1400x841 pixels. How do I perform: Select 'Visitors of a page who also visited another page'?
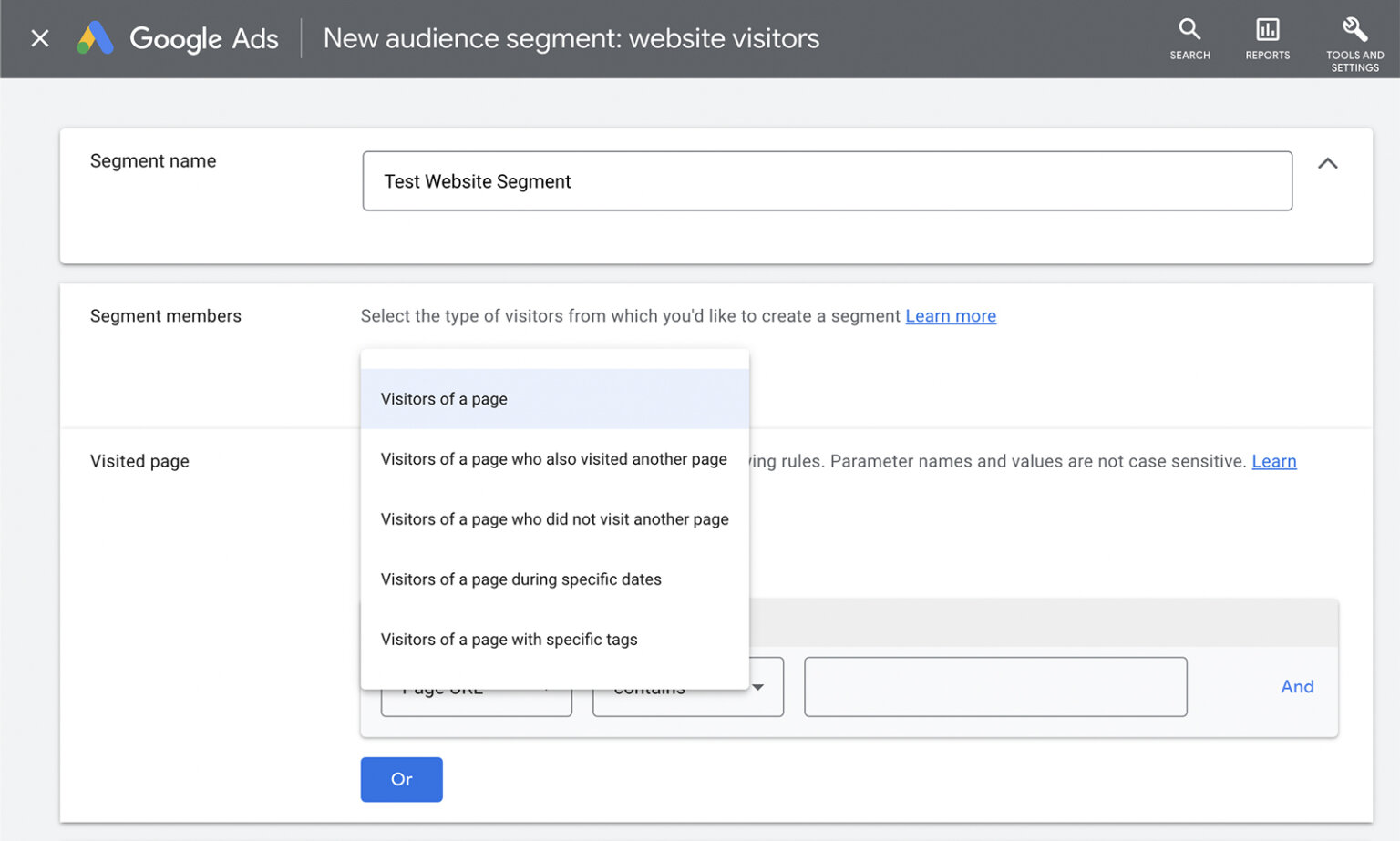[553, 458]
